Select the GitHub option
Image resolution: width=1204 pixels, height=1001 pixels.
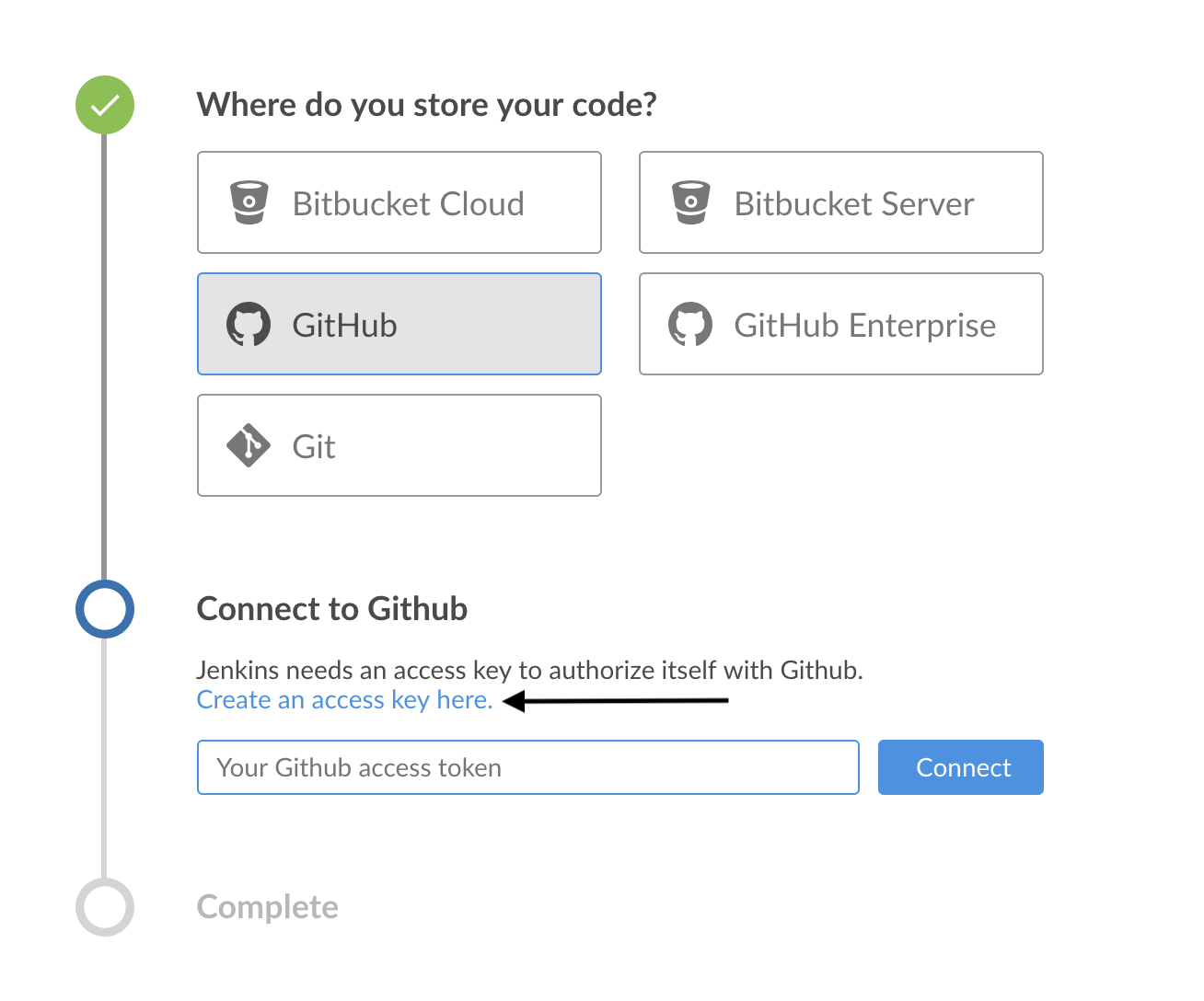399,324
